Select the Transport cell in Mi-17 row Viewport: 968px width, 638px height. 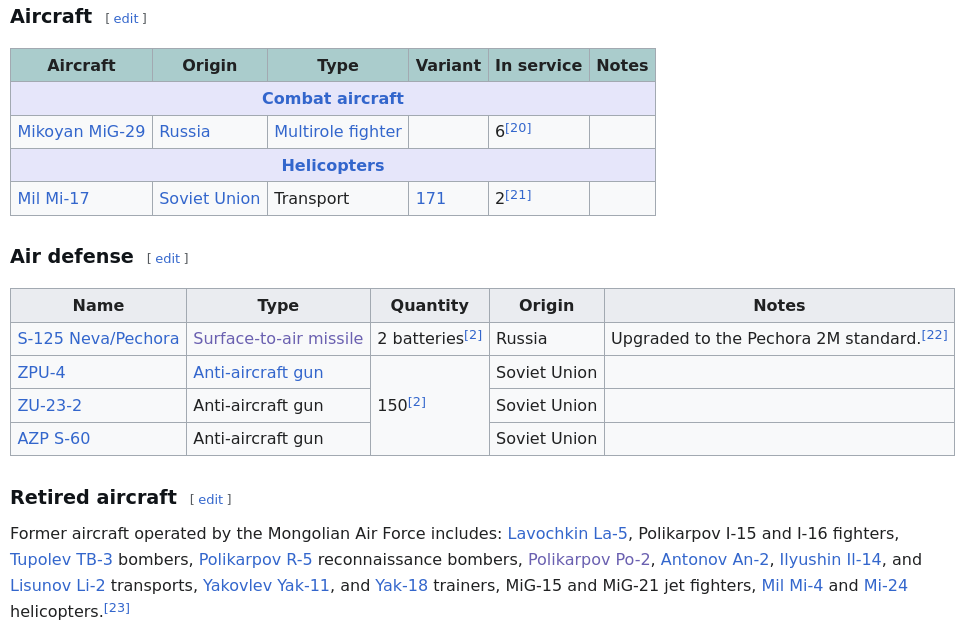pyautogui.click(x=338, y=198)
